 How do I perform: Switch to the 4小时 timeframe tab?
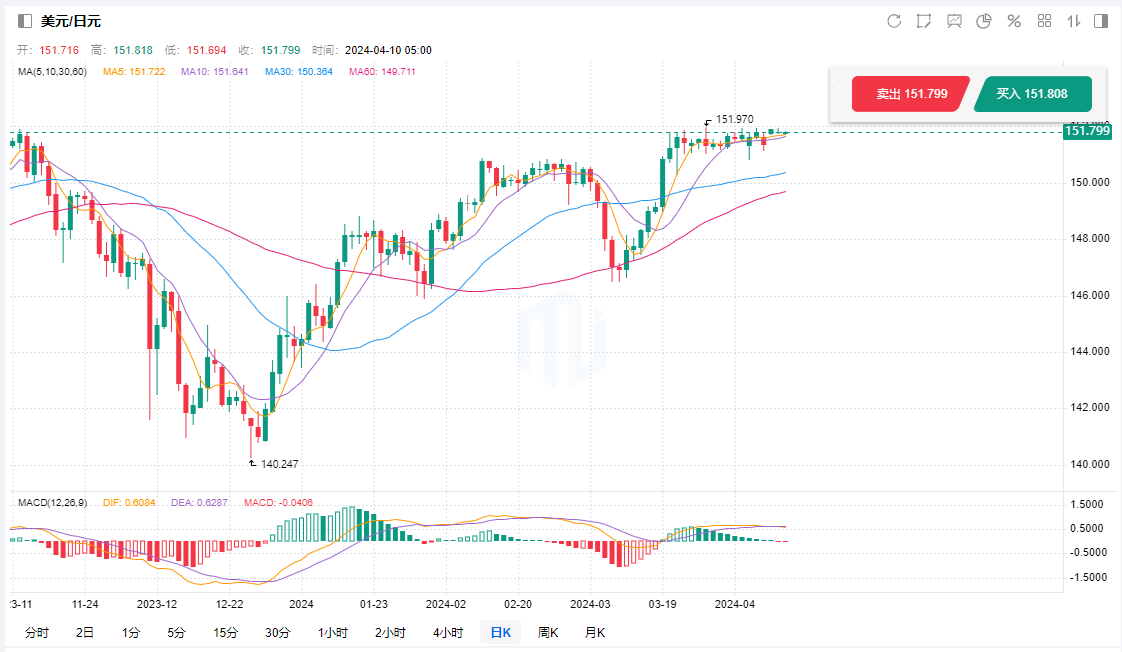(448, 632)
